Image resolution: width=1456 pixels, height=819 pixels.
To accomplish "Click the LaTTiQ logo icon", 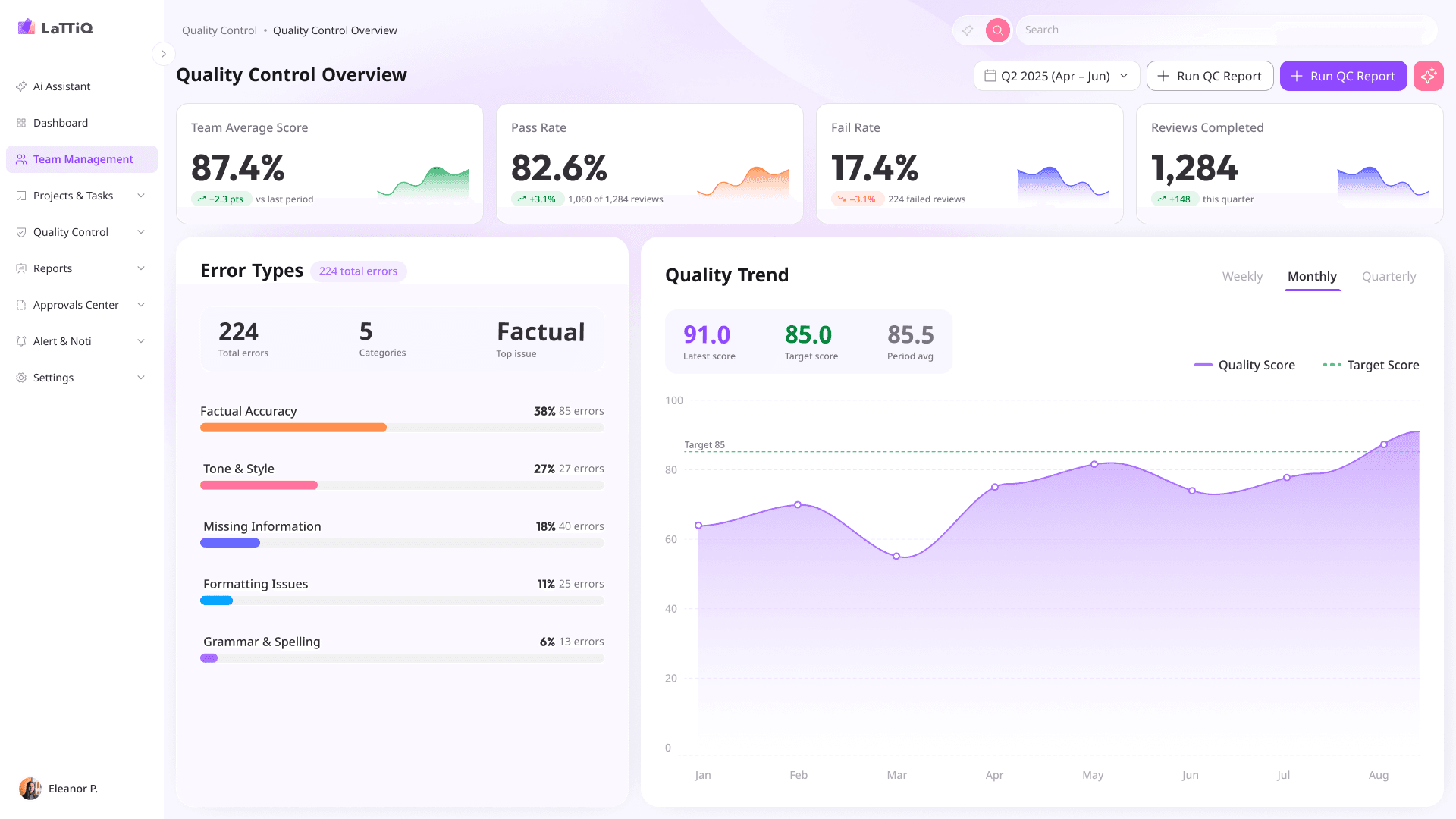I will pyautogui.click(x=27, y=27).
